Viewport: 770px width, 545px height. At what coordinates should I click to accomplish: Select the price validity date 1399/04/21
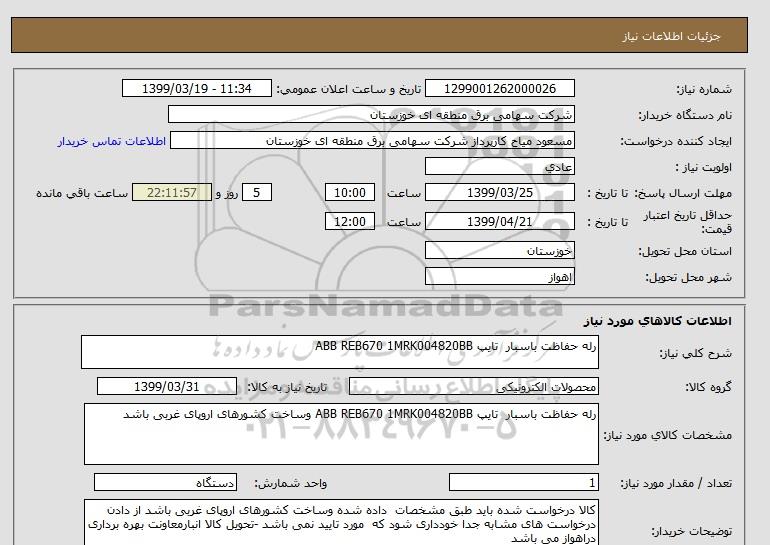click(x=500, y=221)
